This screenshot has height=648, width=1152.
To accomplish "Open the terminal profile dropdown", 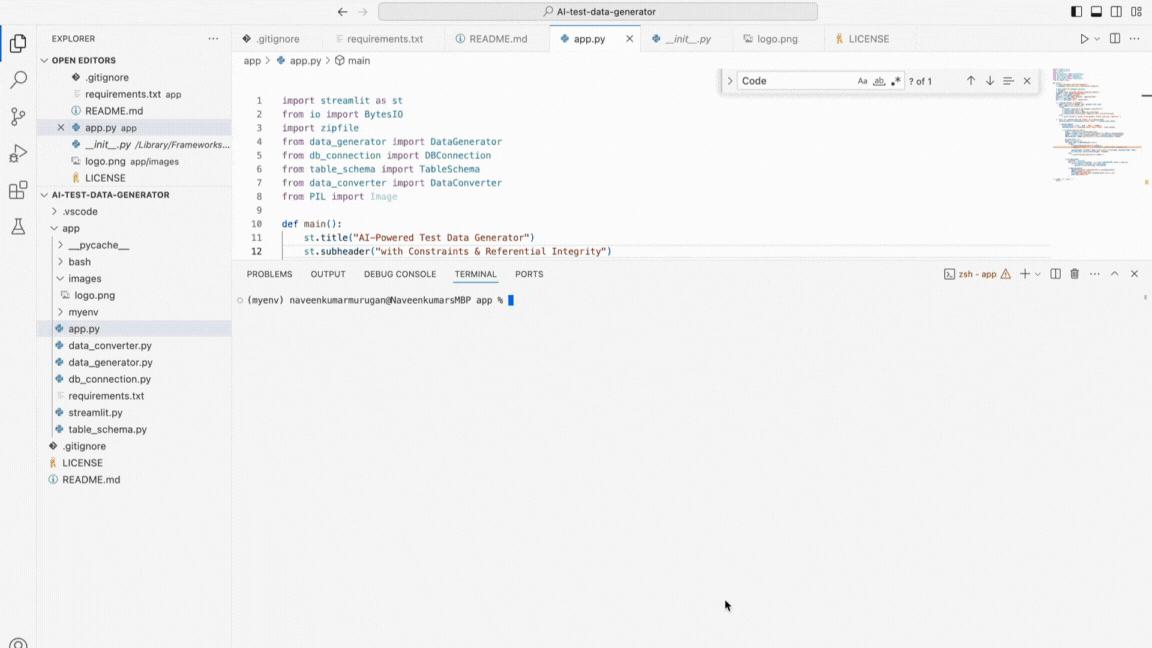I will tap(1037, 273).
